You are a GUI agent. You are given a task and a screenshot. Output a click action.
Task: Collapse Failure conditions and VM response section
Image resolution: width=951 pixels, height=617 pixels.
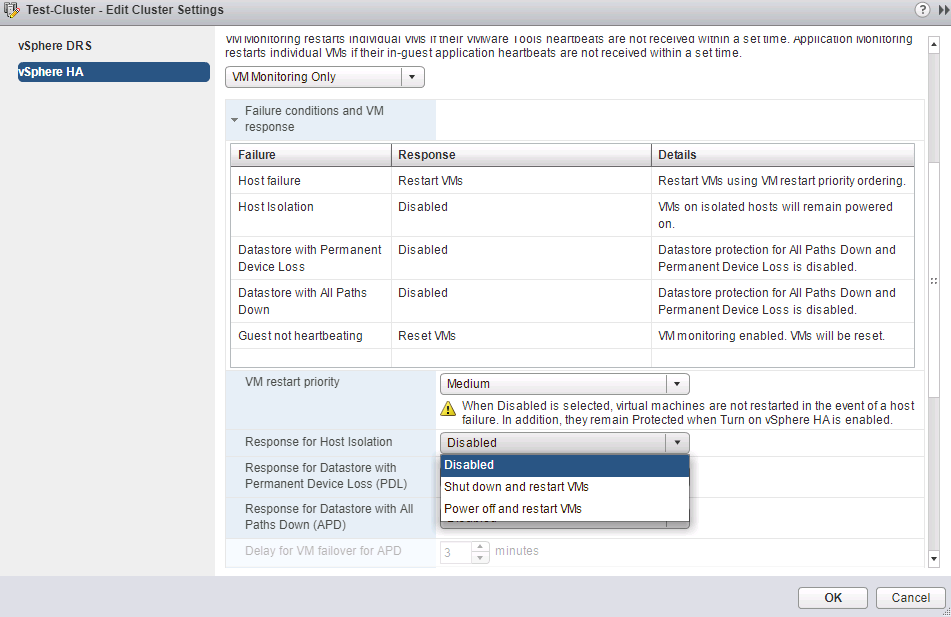pyautogui.click(x=235, y=120)
